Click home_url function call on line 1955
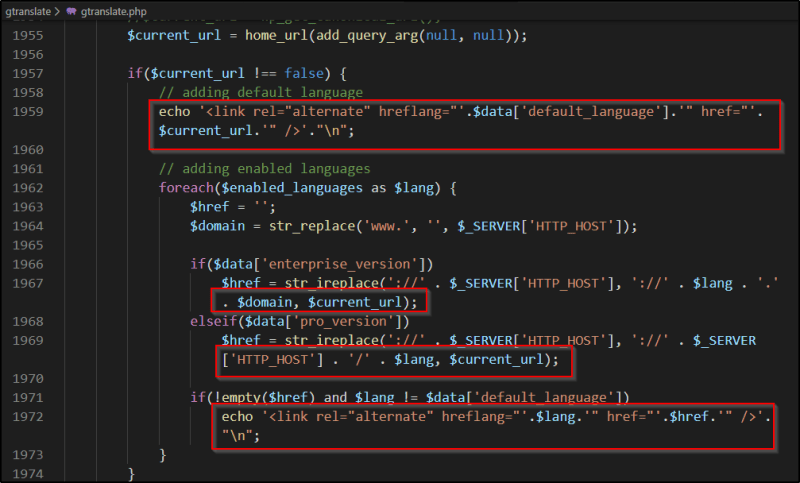 point(276,35)
